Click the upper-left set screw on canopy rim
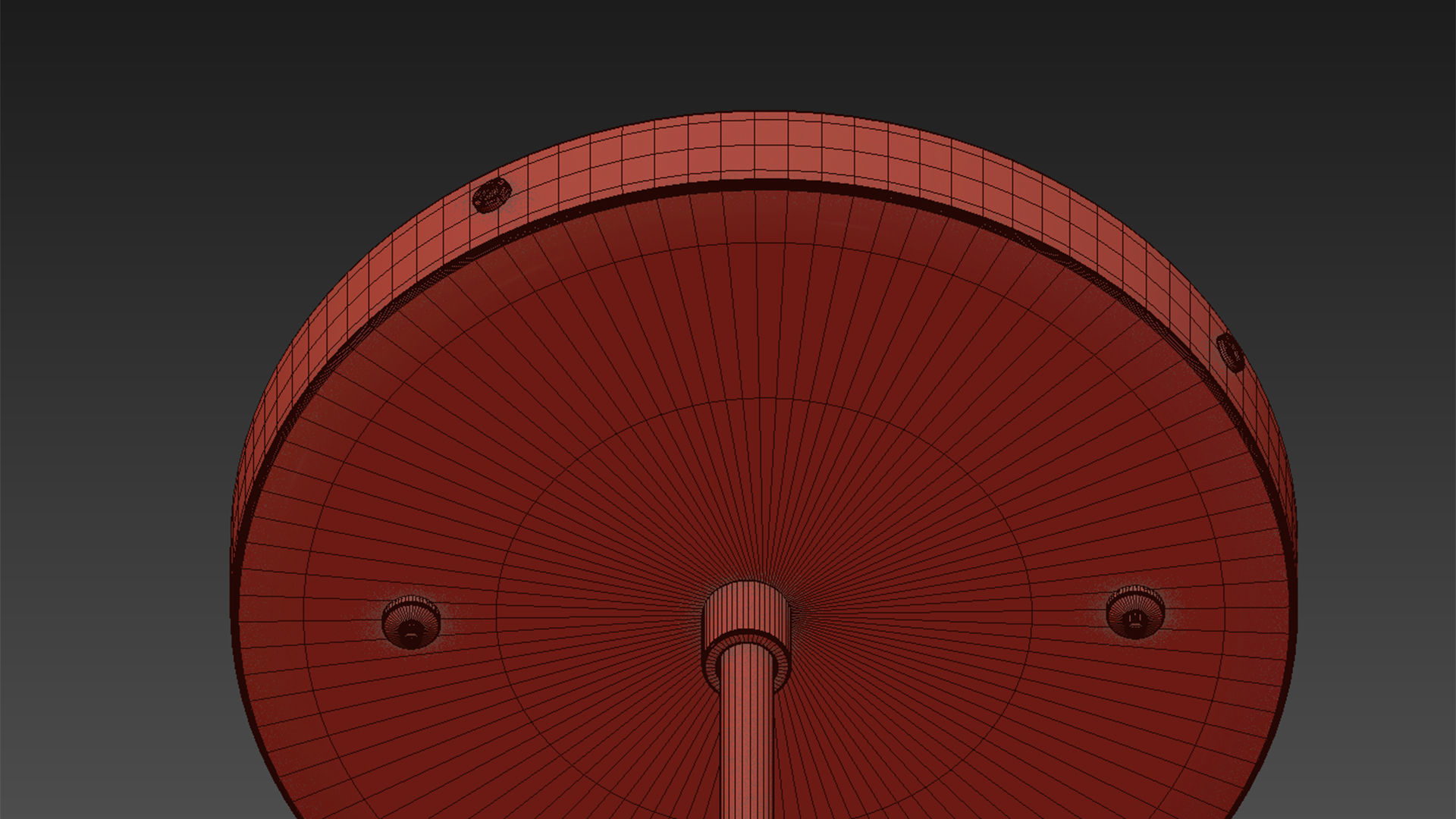Screen dimensions: 1456x819 tap(491, 195)
